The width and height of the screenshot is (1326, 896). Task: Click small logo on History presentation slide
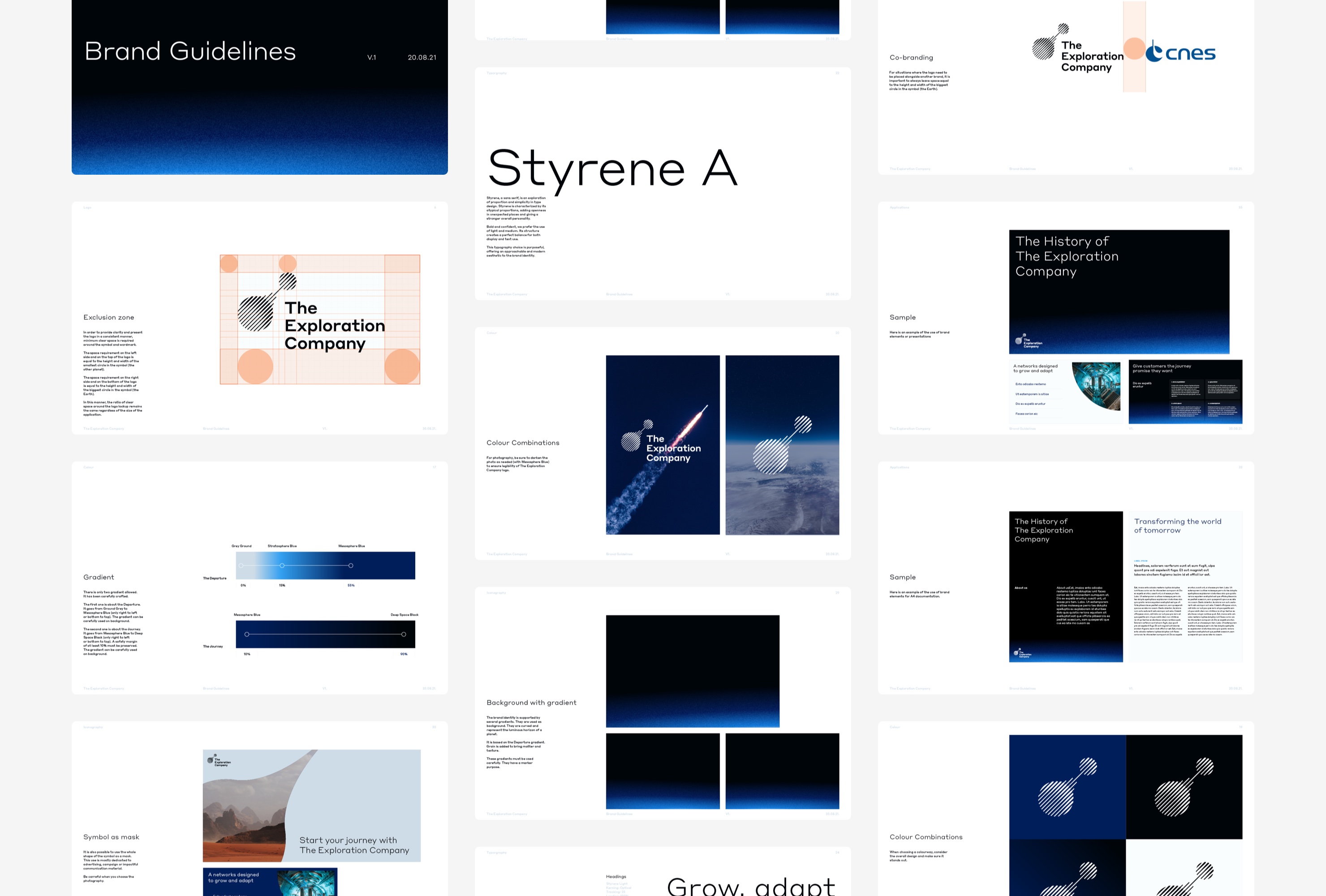click(x=1029, y=341)
